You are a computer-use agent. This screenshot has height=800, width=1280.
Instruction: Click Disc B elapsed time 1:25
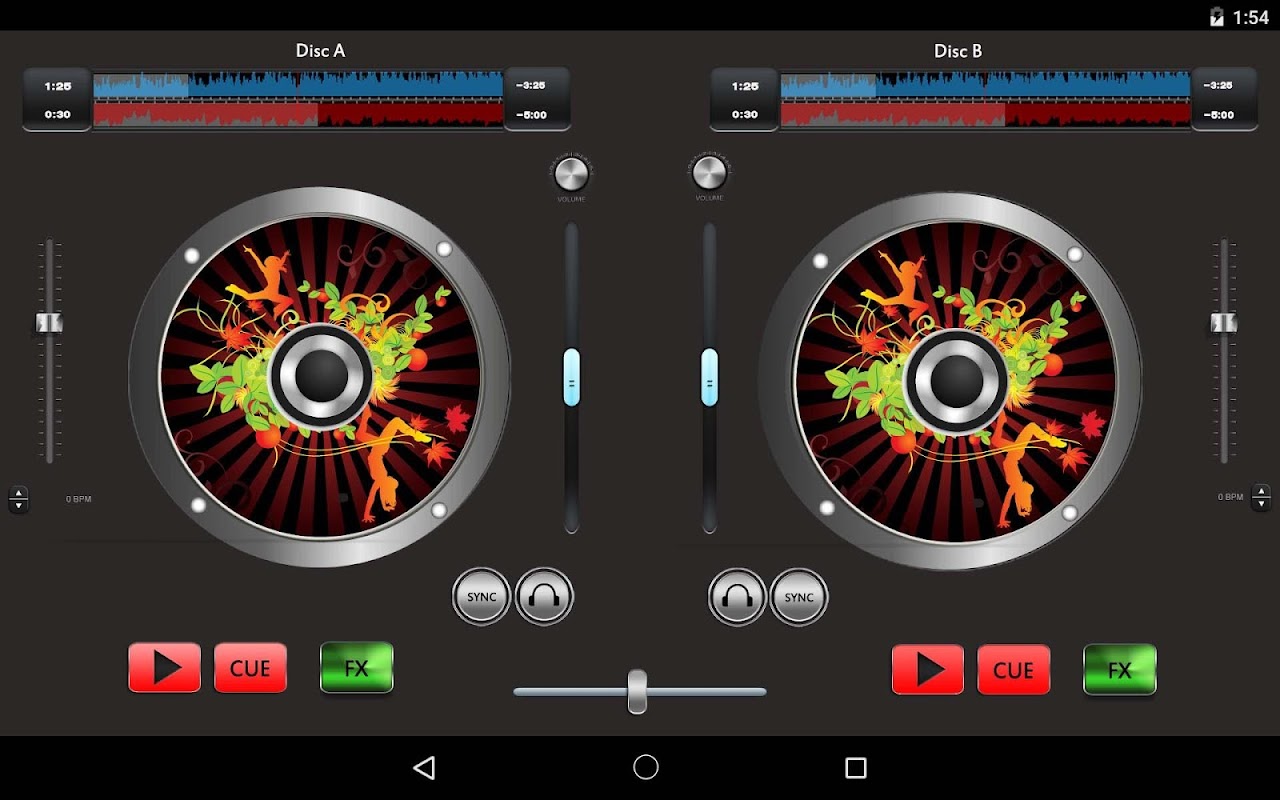click(x=745, y=86)
